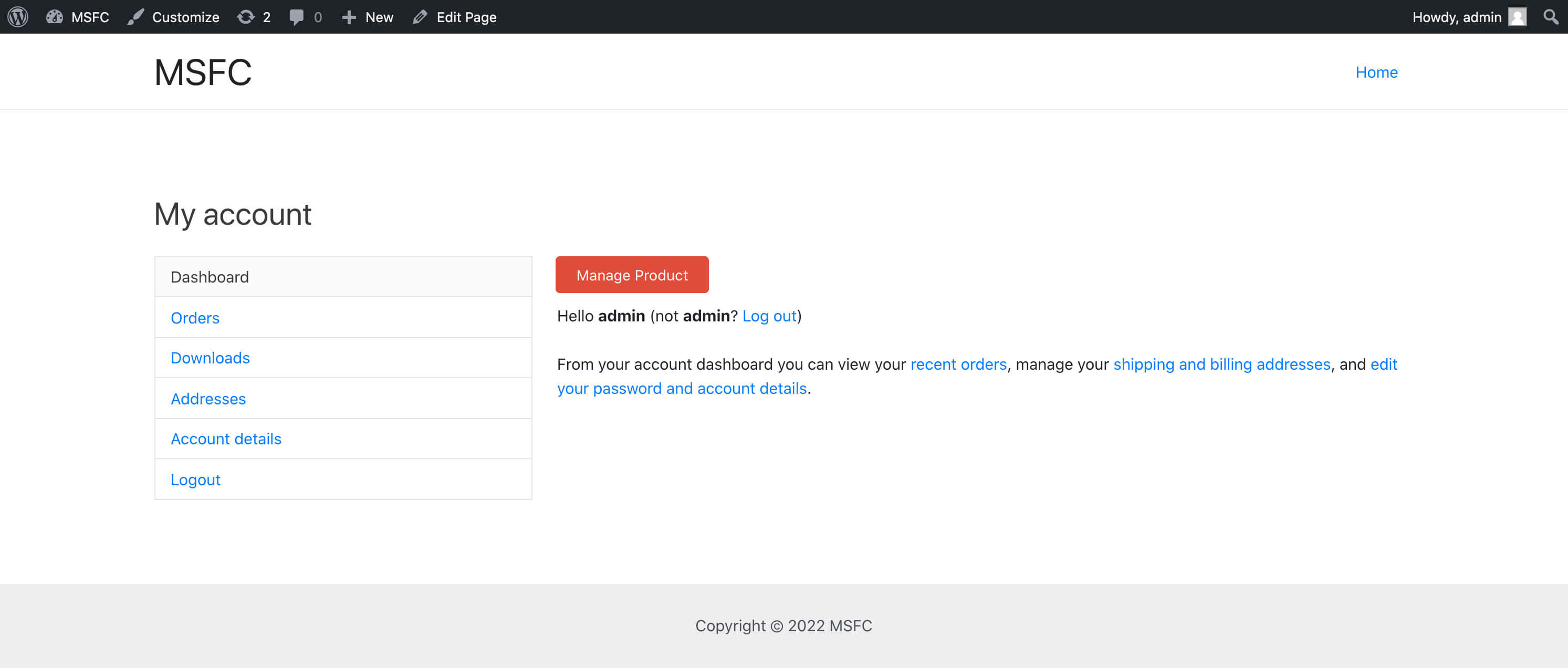Viewport: 1568px width, 668px height.
Task: Click the Edit Page pencil icon
Action: (x=420, y=16)
